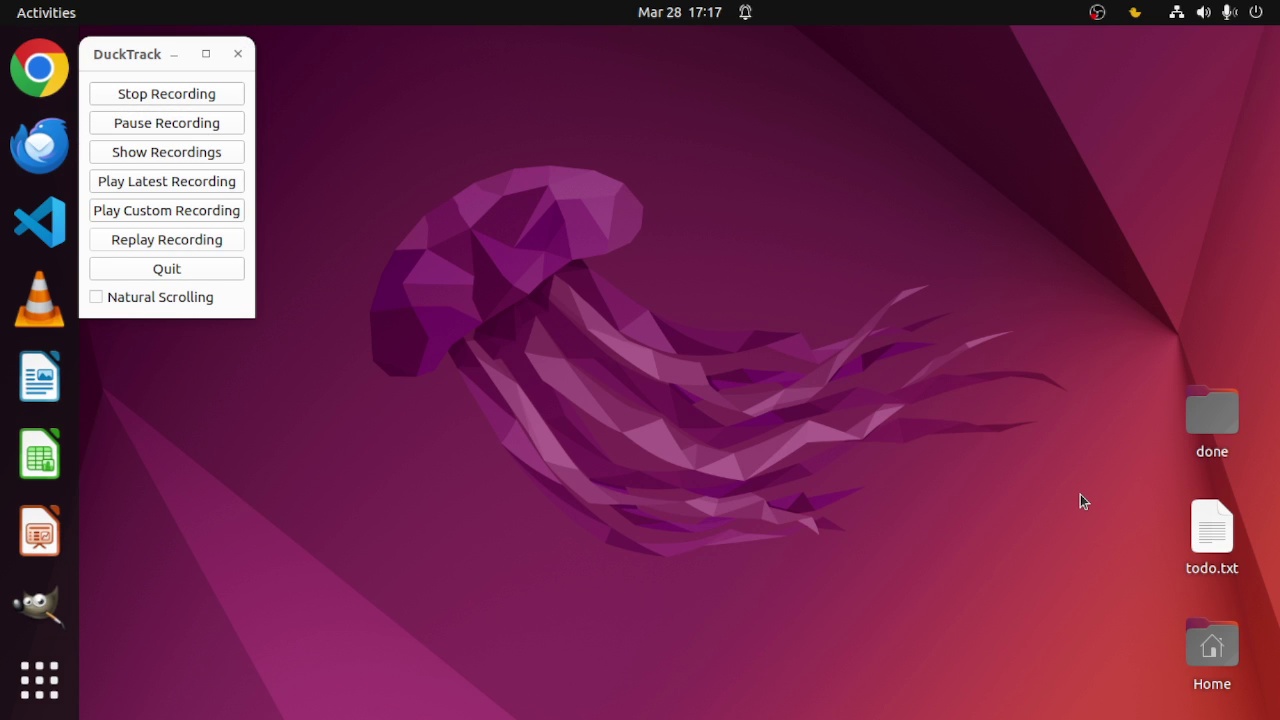Screen dimensions: 1280x720
Task: Open GIMP image editor from the dock
Action: 40,606
